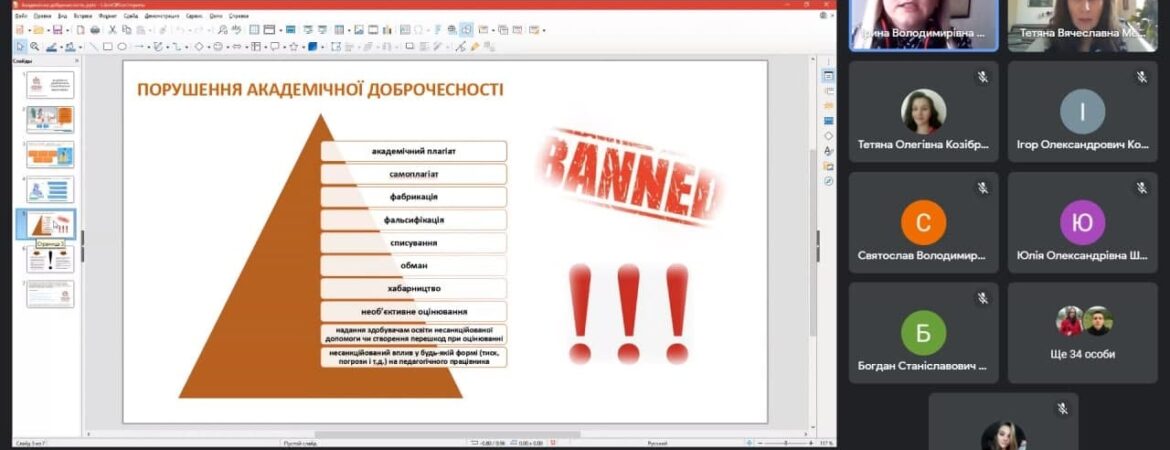Select slide 7 thumbnail in slide panel
This screenshot has height=450, width=1170.
coord(51,294)
